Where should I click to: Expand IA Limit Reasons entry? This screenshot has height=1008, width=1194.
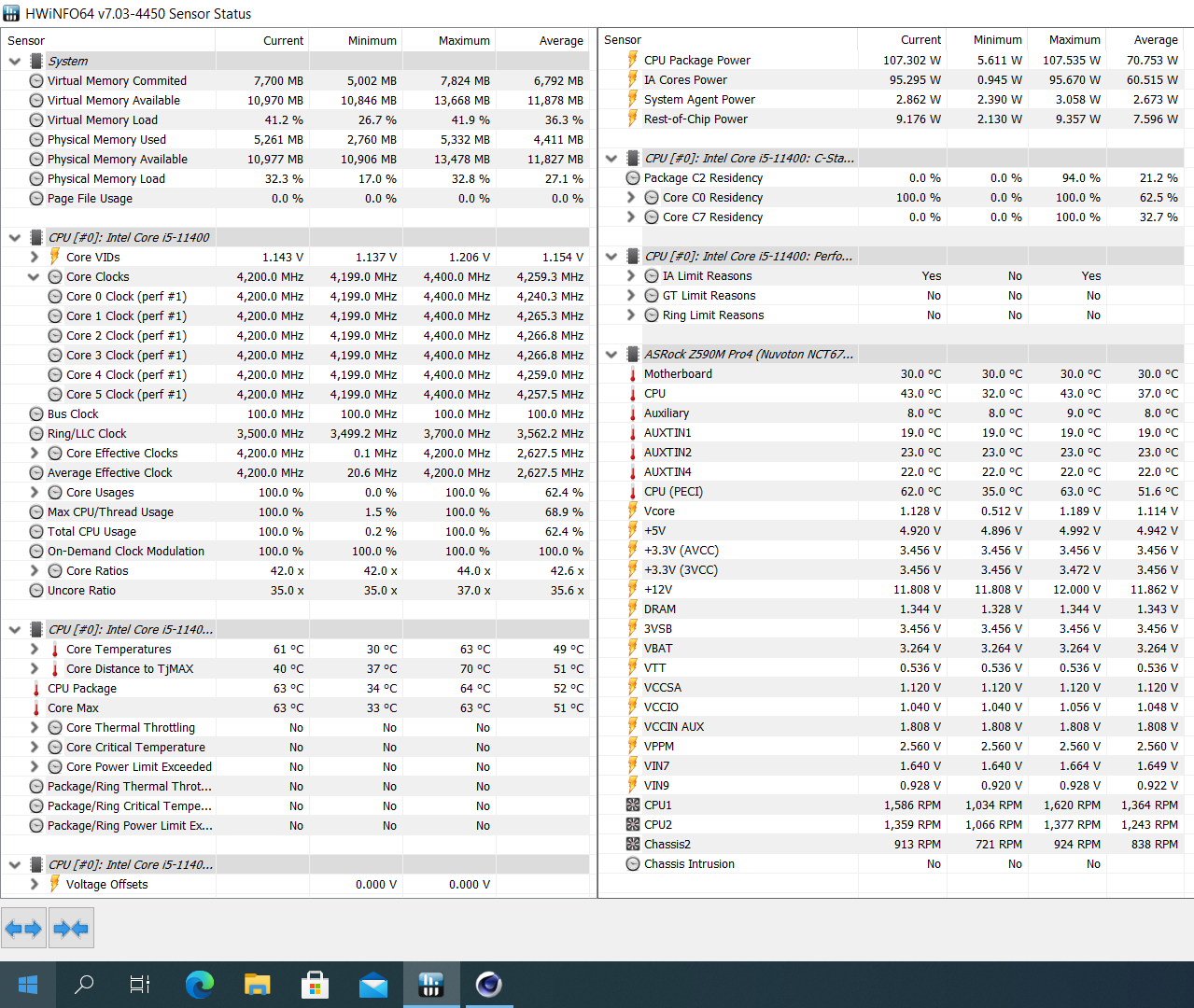(x=630, y=275)
